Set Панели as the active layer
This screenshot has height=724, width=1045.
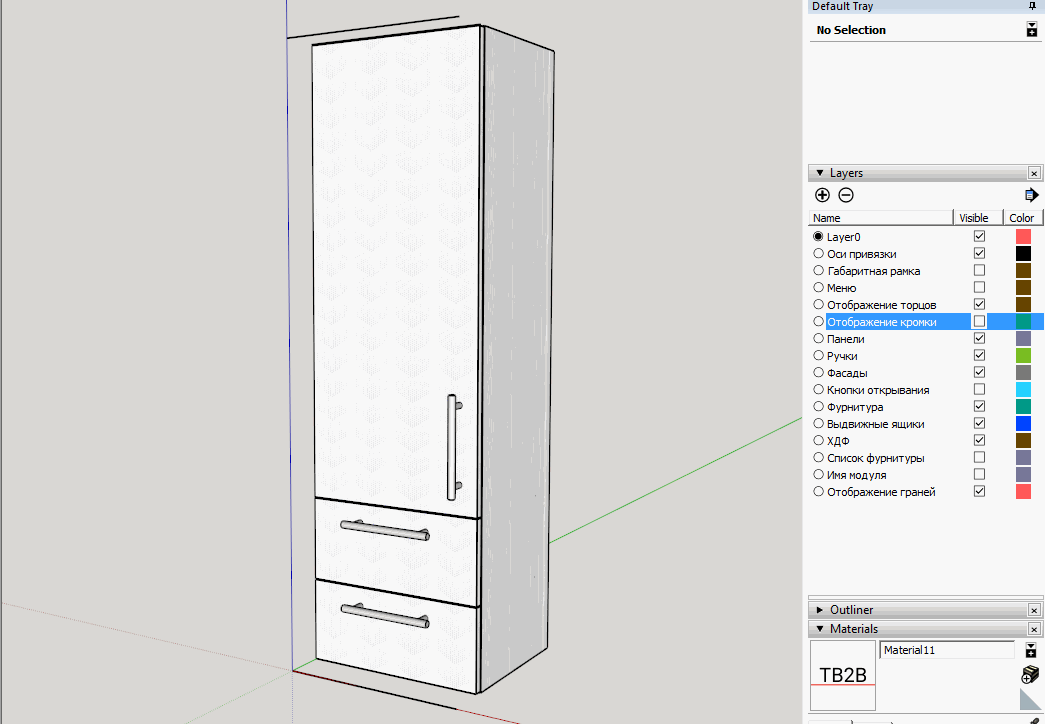coord(819,339)
